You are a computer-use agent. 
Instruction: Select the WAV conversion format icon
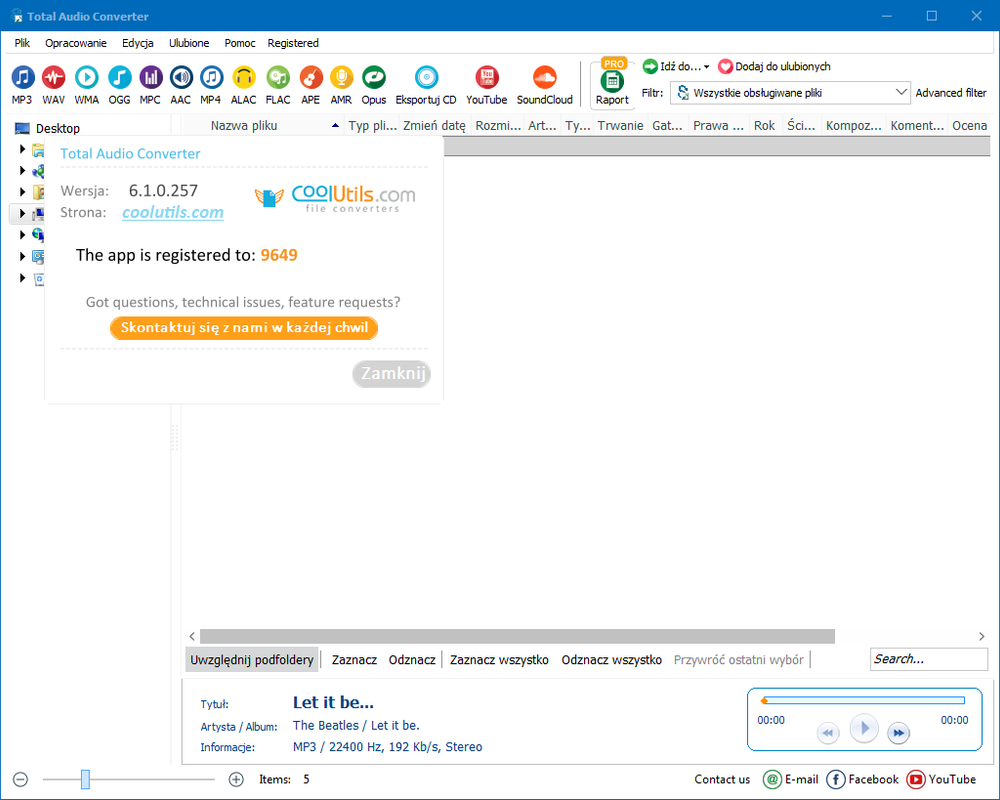(x=54, y=85)
